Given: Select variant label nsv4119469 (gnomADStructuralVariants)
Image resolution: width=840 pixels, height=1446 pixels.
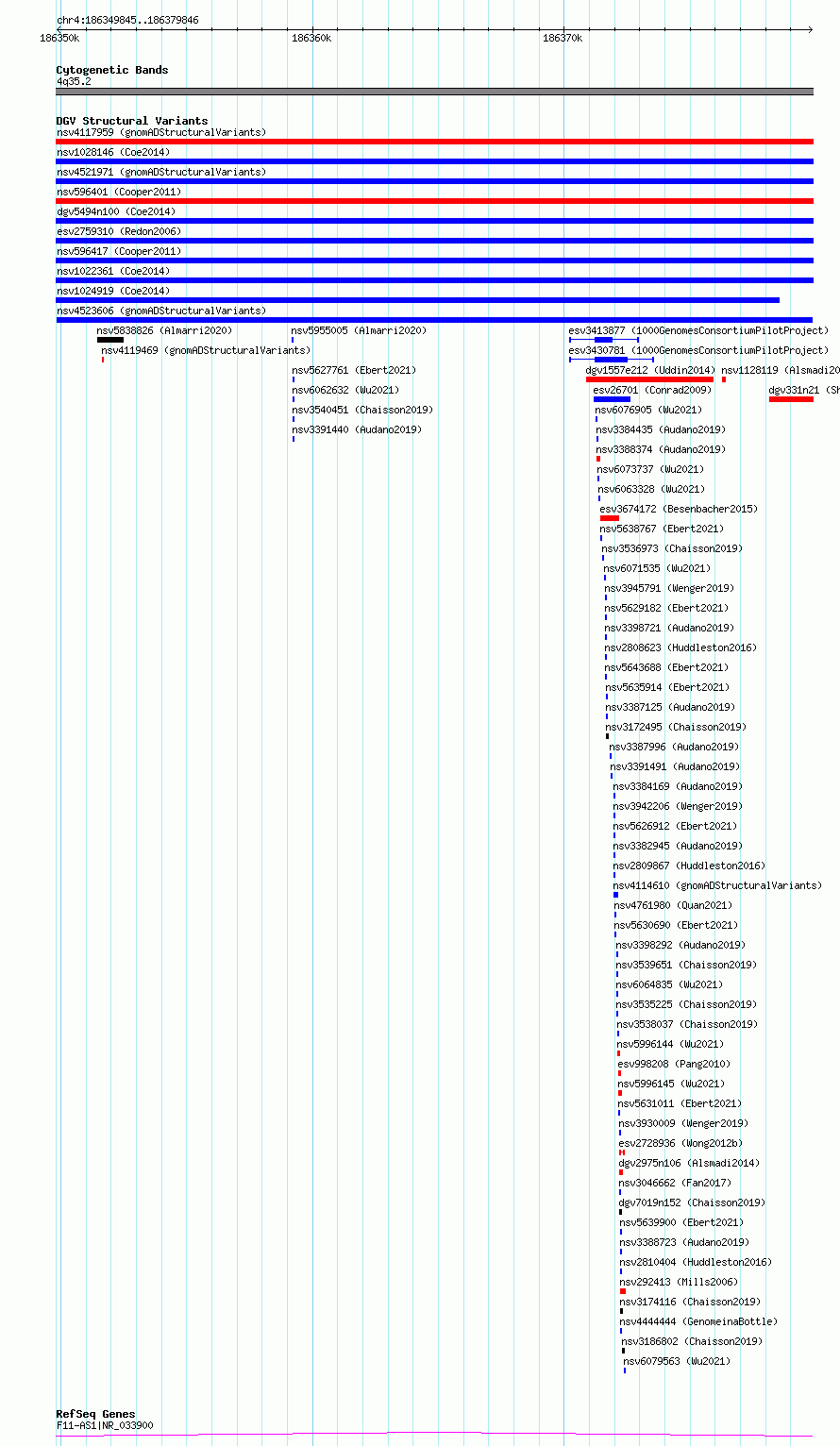Looking at the screenshot, I should [206, 350].
